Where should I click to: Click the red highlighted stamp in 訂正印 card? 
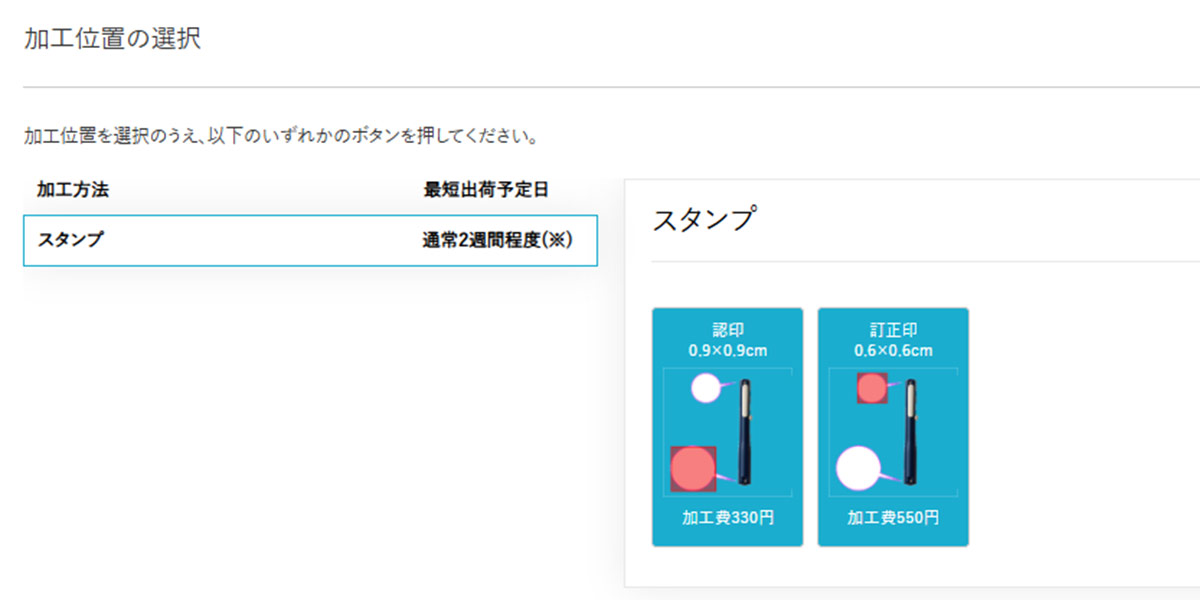pyautogui.click(x=872, y=388)
